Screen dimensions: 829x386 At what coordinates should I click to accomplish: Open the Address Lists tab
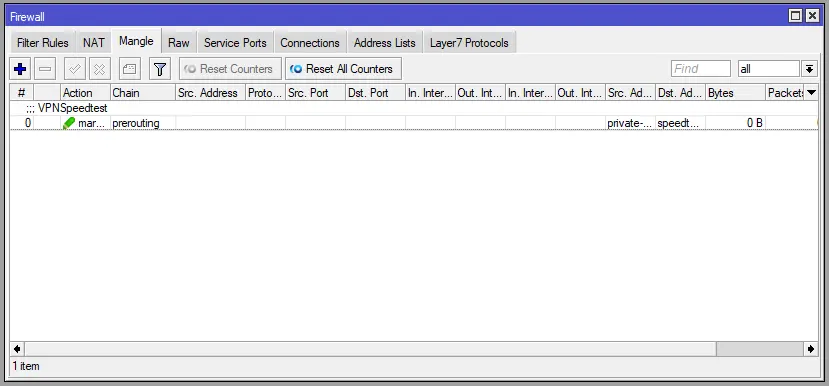385,43
